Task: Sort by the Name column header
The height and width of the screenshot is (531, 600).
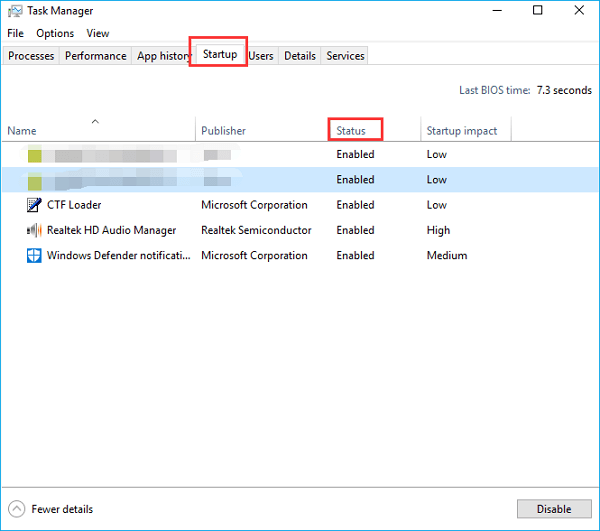Action: (22, 131)
